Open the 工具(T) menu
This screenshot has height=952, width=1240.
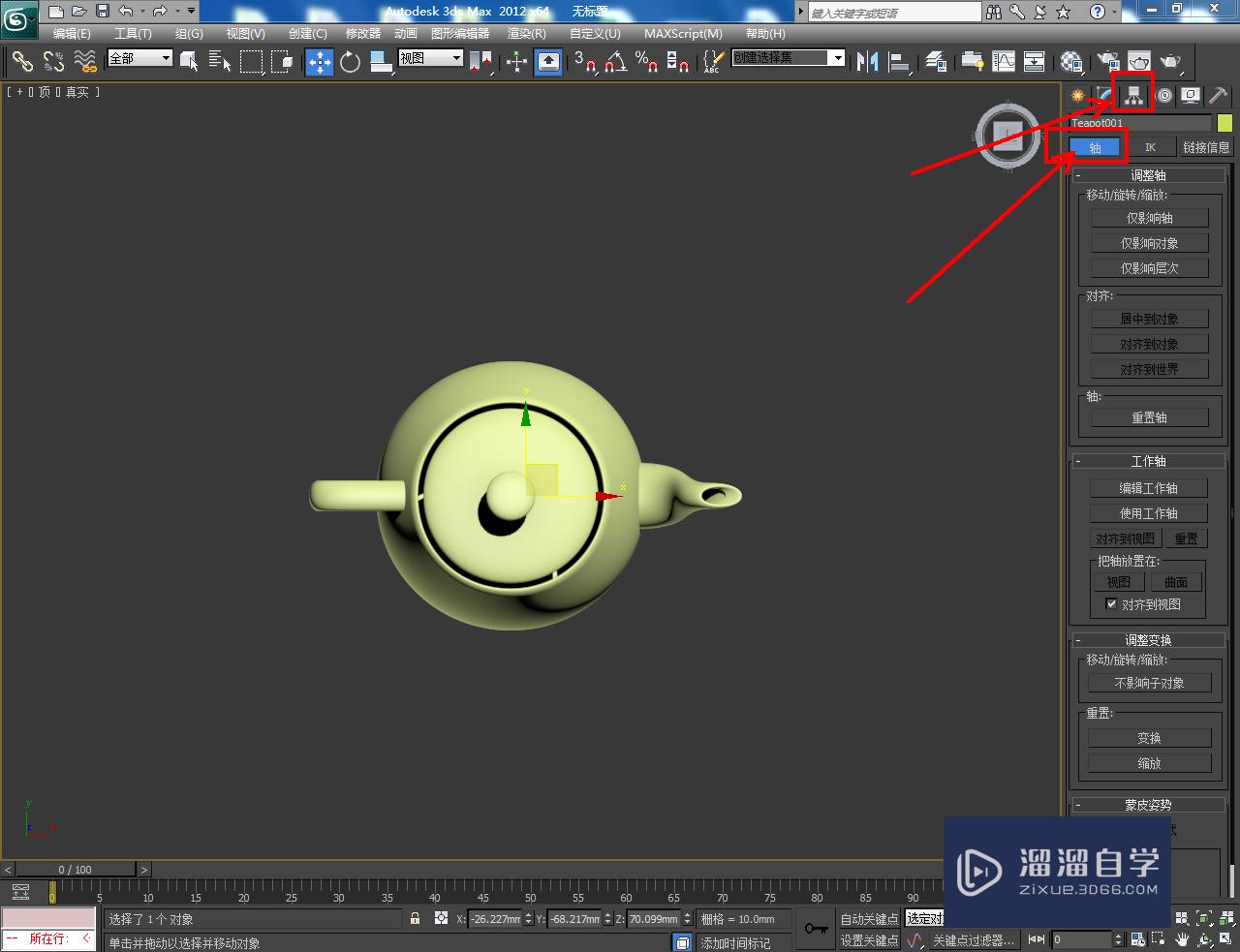[x=133, y=34]
